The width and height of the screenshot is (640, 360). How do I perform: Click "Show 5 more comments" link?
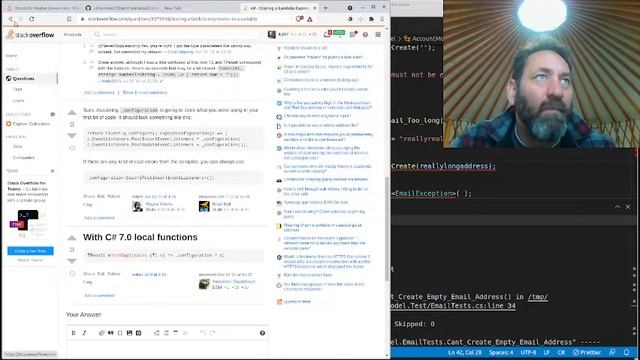[x=144, y=93]
